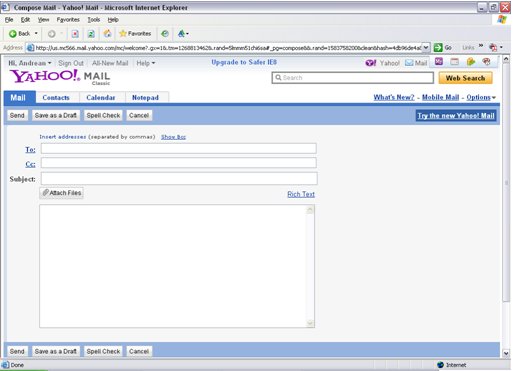Open the browser History icon
513x371 pixels.
tap(165, 34)
